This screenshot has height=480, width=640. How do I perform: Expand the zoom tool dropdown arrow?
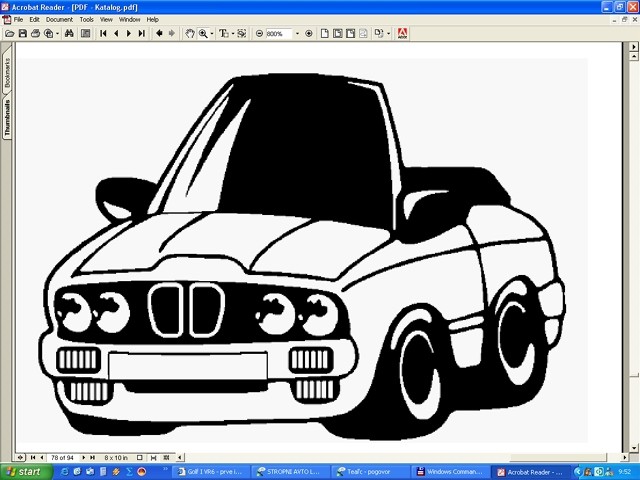tap(211, 33)
